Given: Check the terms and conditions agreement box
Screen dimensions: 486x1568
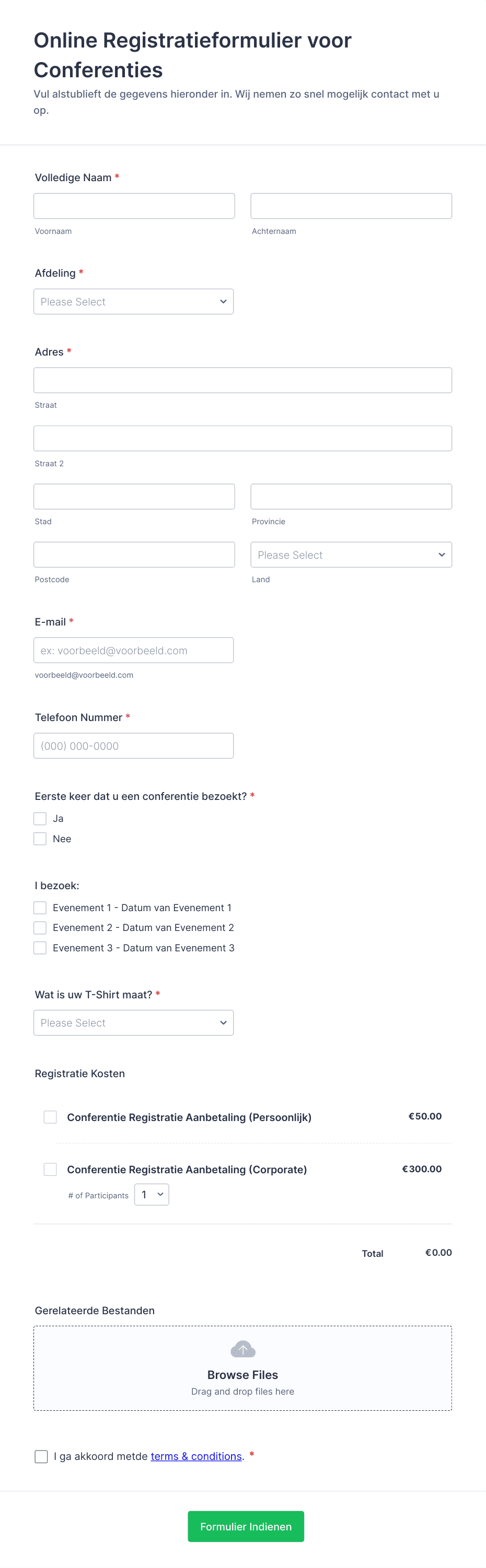Looking at the screenshot, I should [x=41, y=1456].
